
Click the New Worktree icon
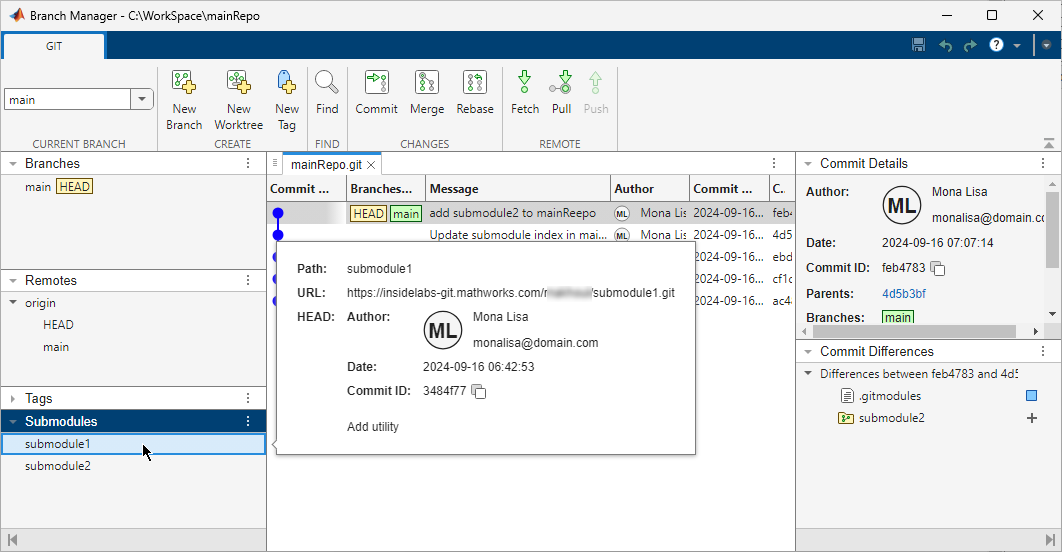click(x=238, y=83)
